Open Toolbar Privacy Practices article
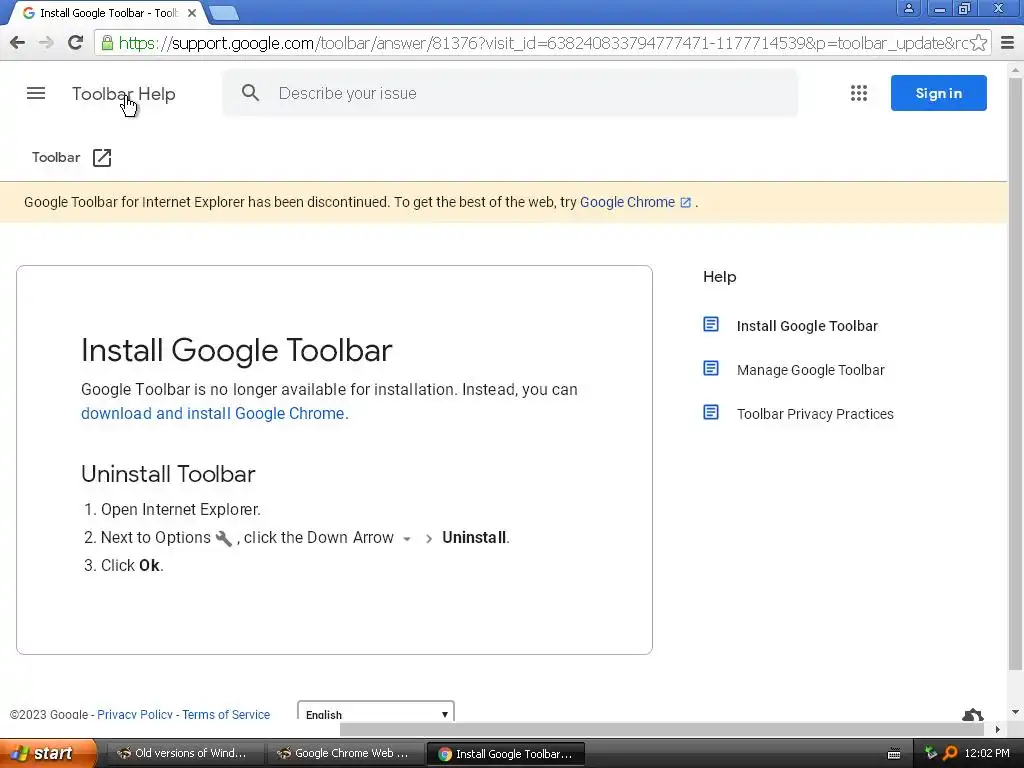 tap(815, 414)
